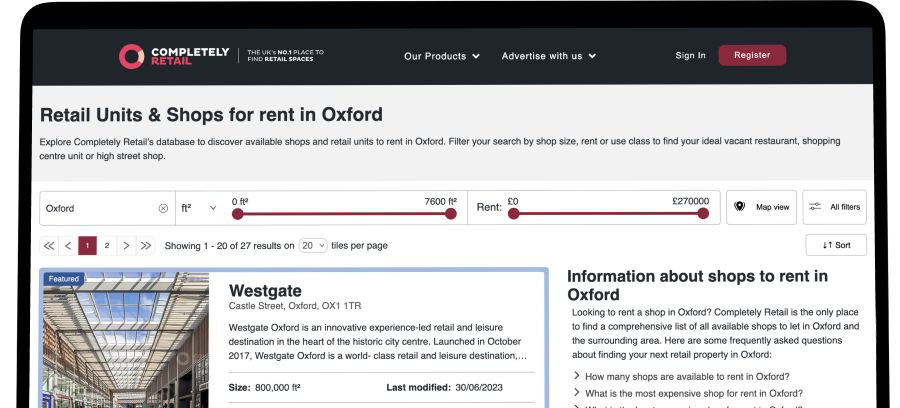Click the sliders icon in All filters
The height and width of the screenshot is (408, 900).
pyautogui.click(x=815, y=207)
